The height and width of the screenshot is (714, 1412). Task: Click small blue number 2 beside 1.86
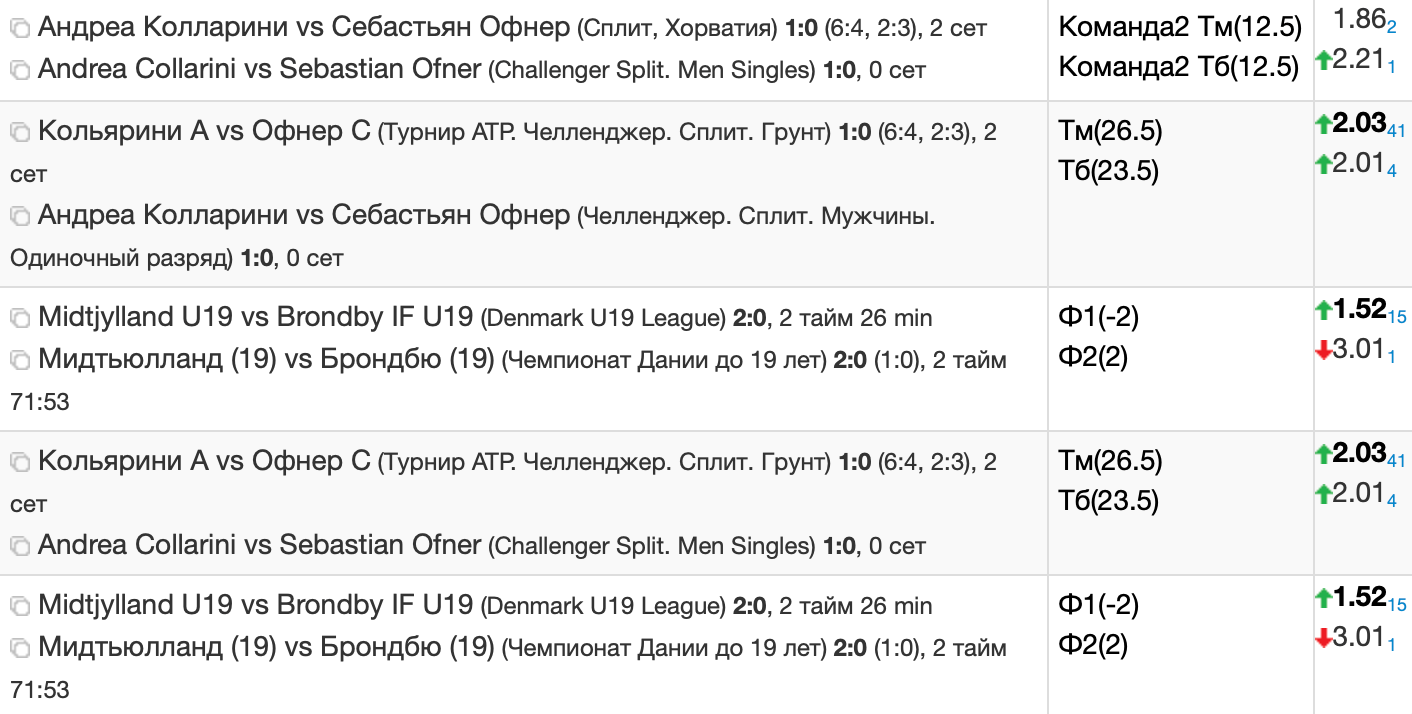click(1392, 23)
